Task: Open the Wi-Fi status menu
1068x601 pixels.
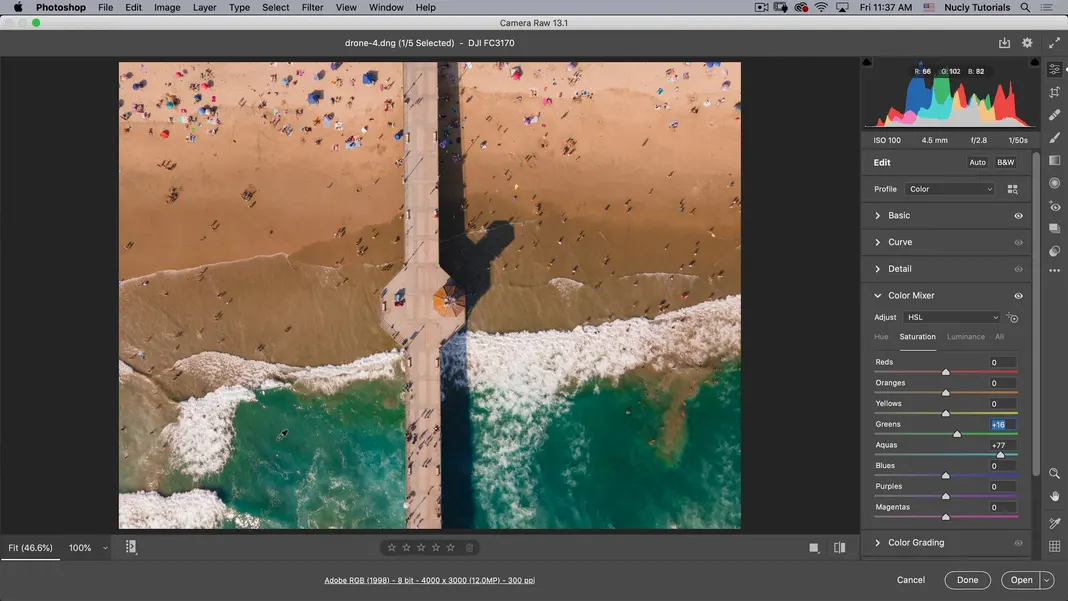Action: pos(821,7)
